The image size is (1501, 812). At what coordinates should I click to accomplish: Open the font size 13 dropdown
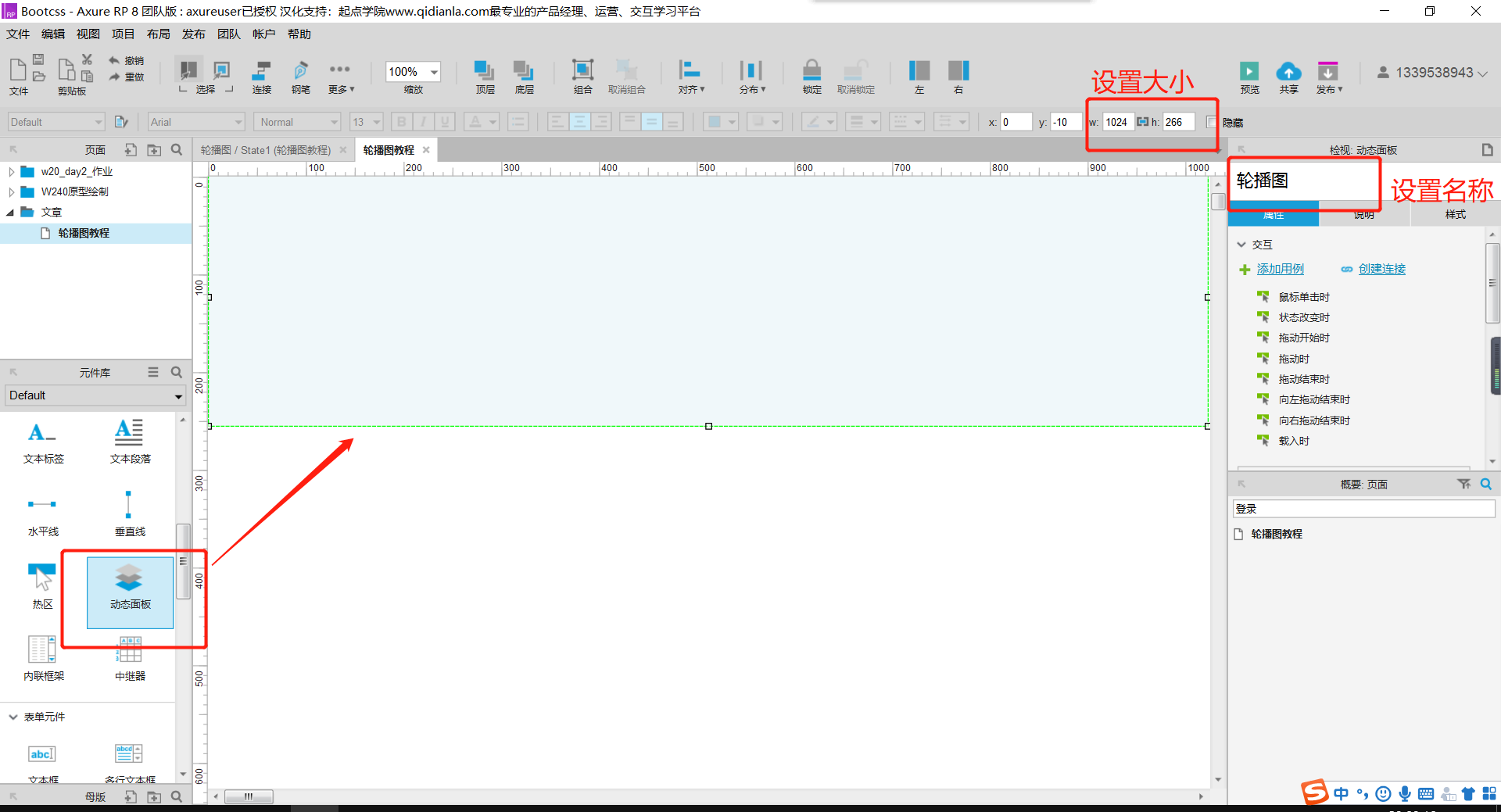click(x=365, y=122)
